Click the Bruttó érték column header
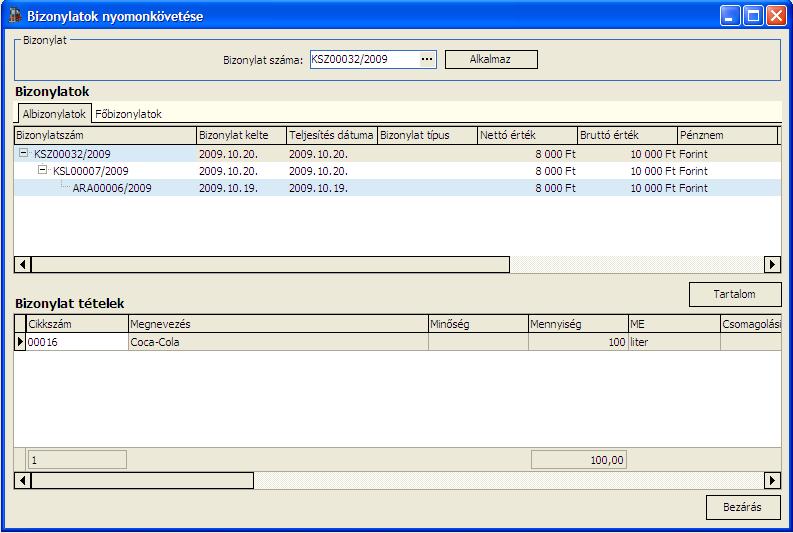This screenshot has height=533, width=793. click(627, 135)
